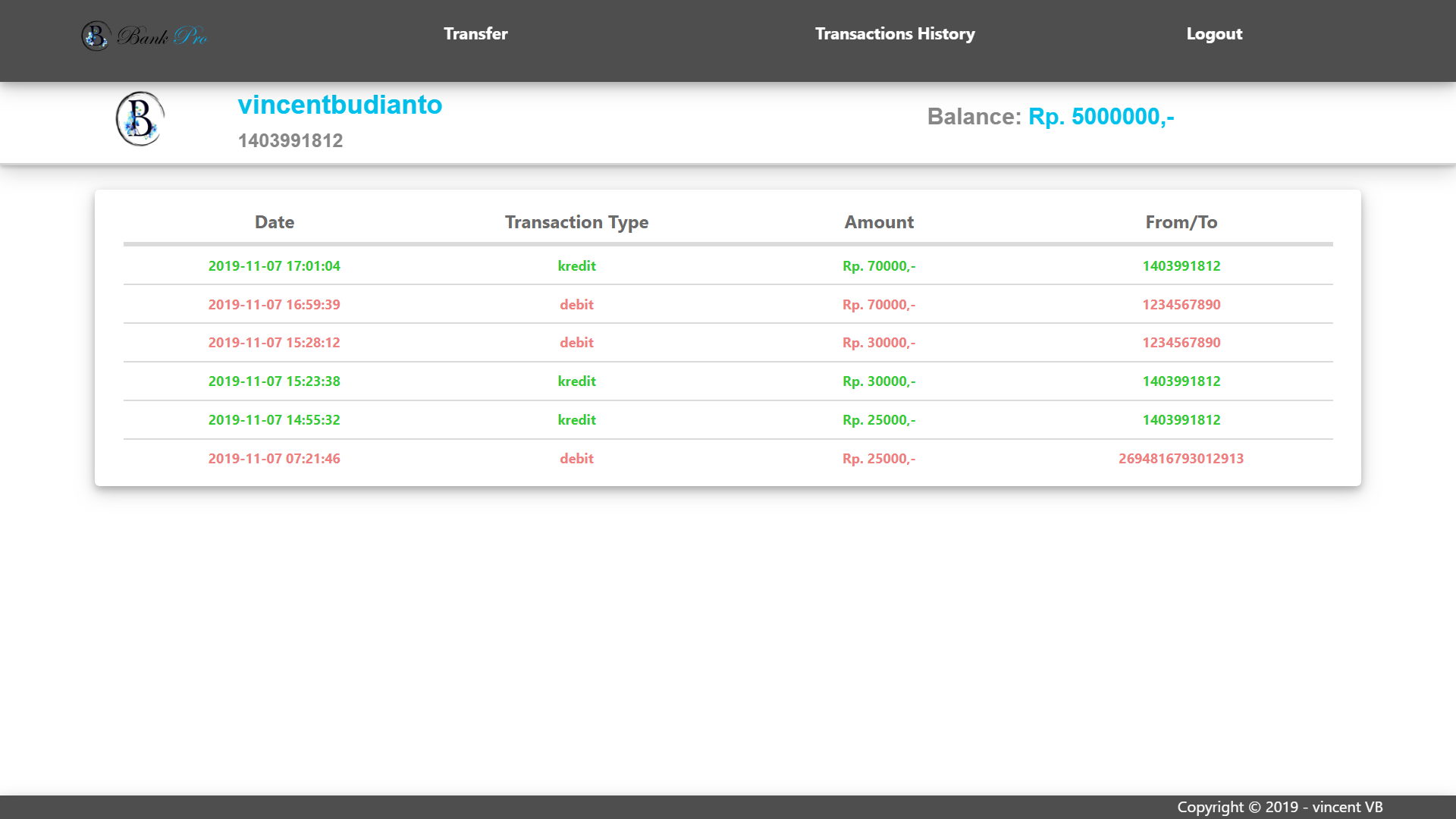Click date 2019-11-07 07:21:46

275,459
